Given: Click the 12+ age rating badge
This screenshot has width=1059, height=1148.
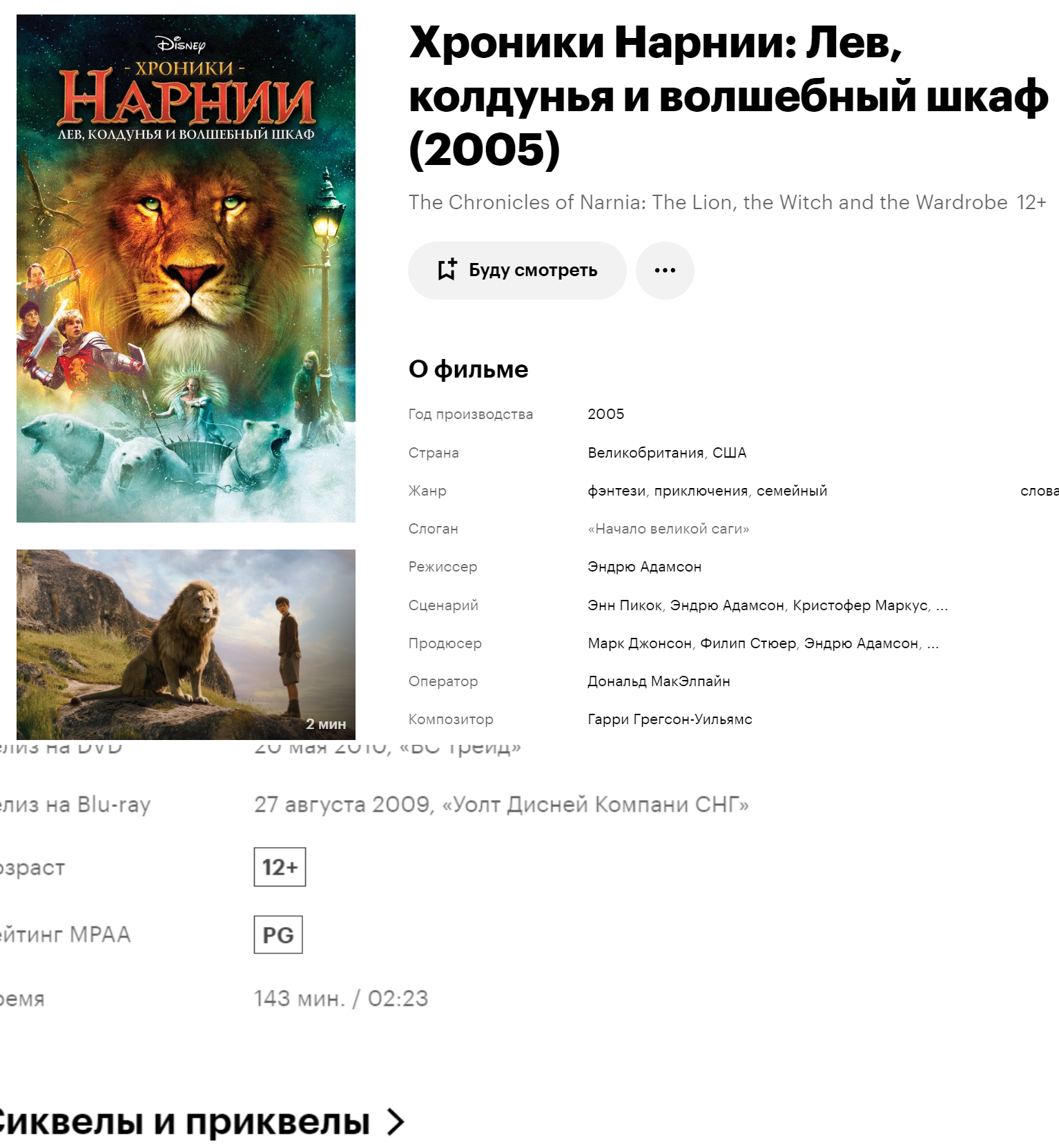Looking at the screenshot, I should pyautogui.click(x=280, y=867).
